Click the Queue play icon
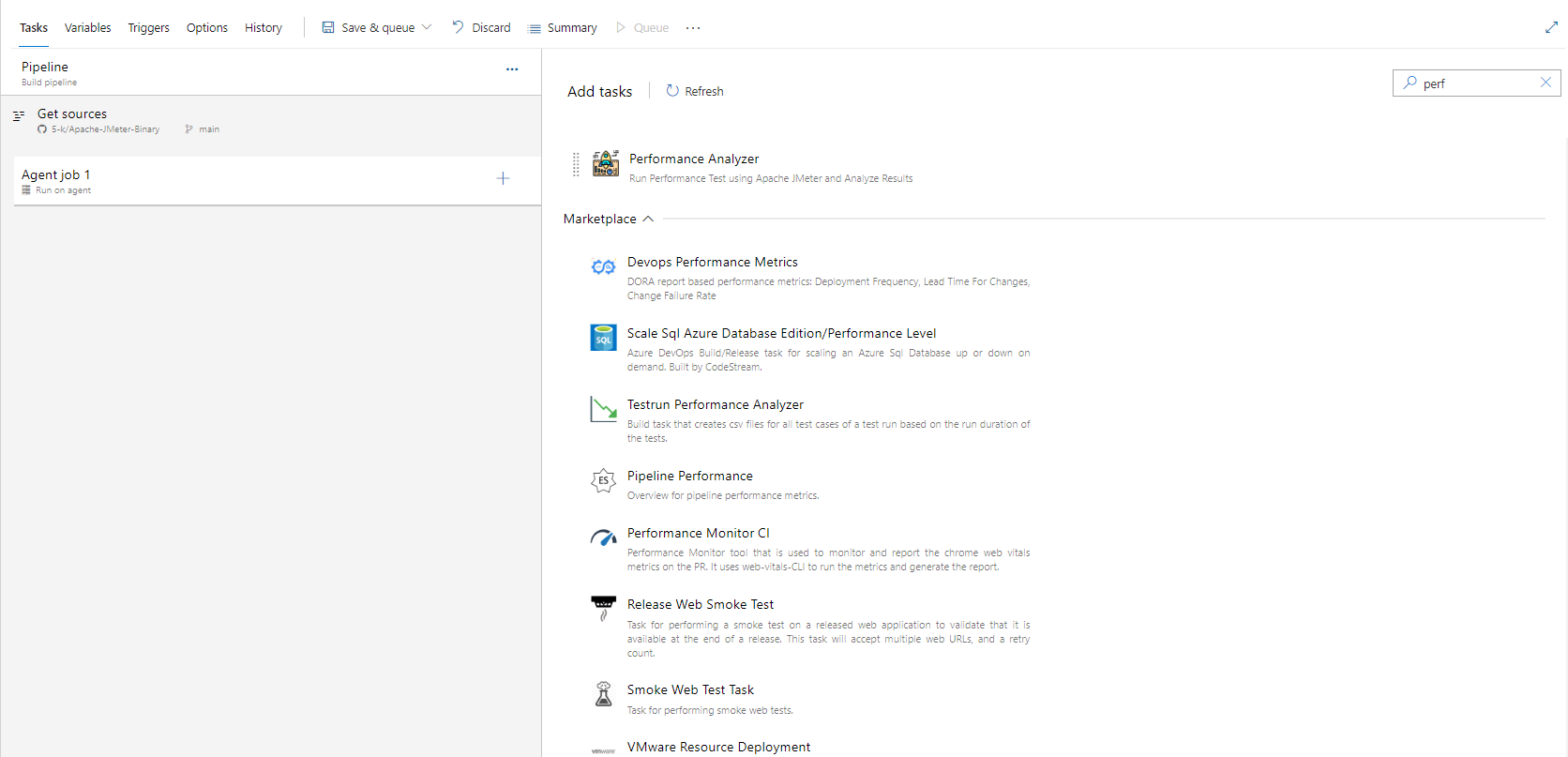This screenshot has height=757, width=1568. click(x=621, y=27)
